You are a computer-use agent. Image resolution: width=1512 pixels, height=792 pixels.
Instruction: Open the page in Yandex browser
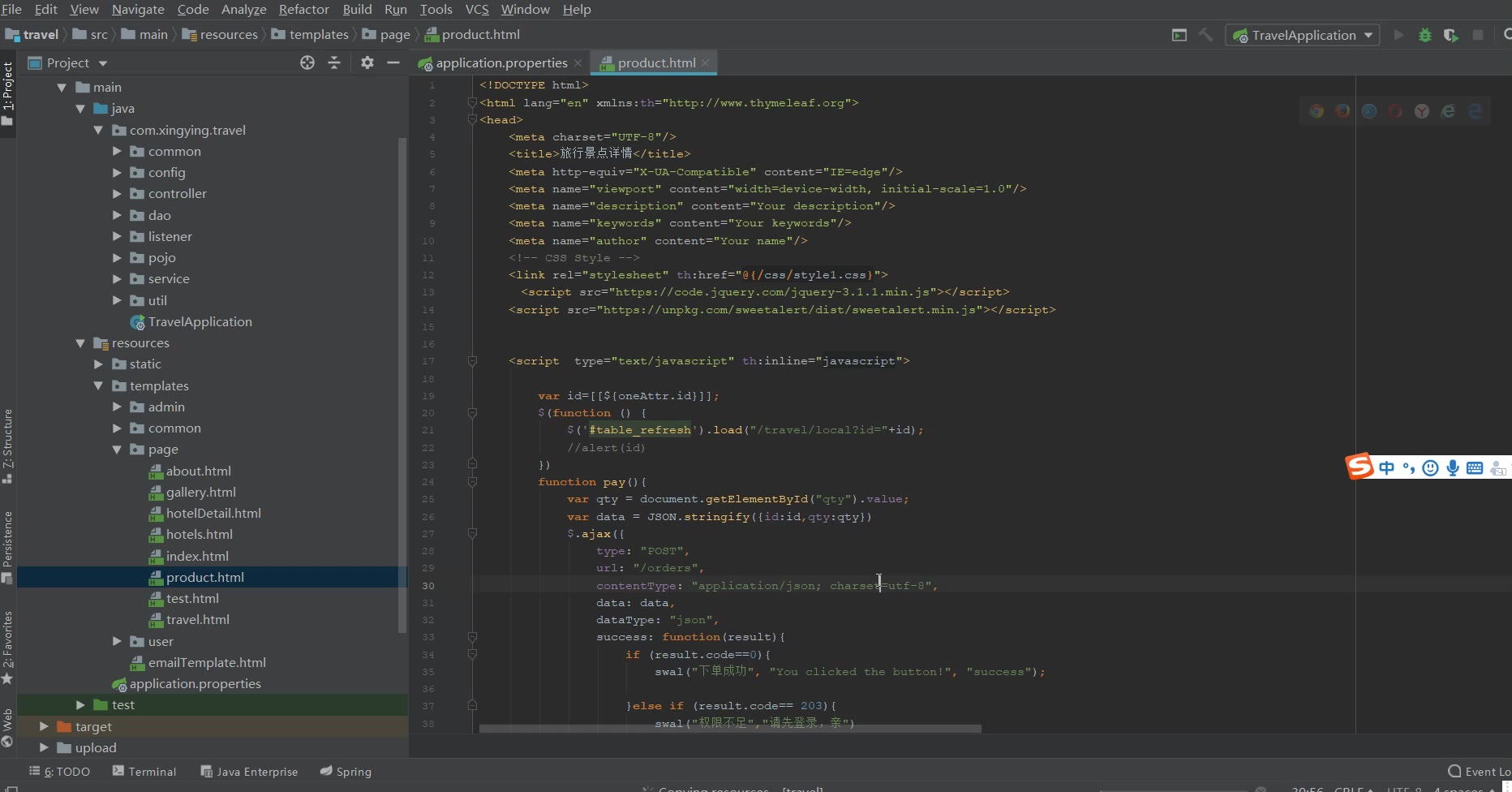pyautogui.click(x=1422, y=111)
